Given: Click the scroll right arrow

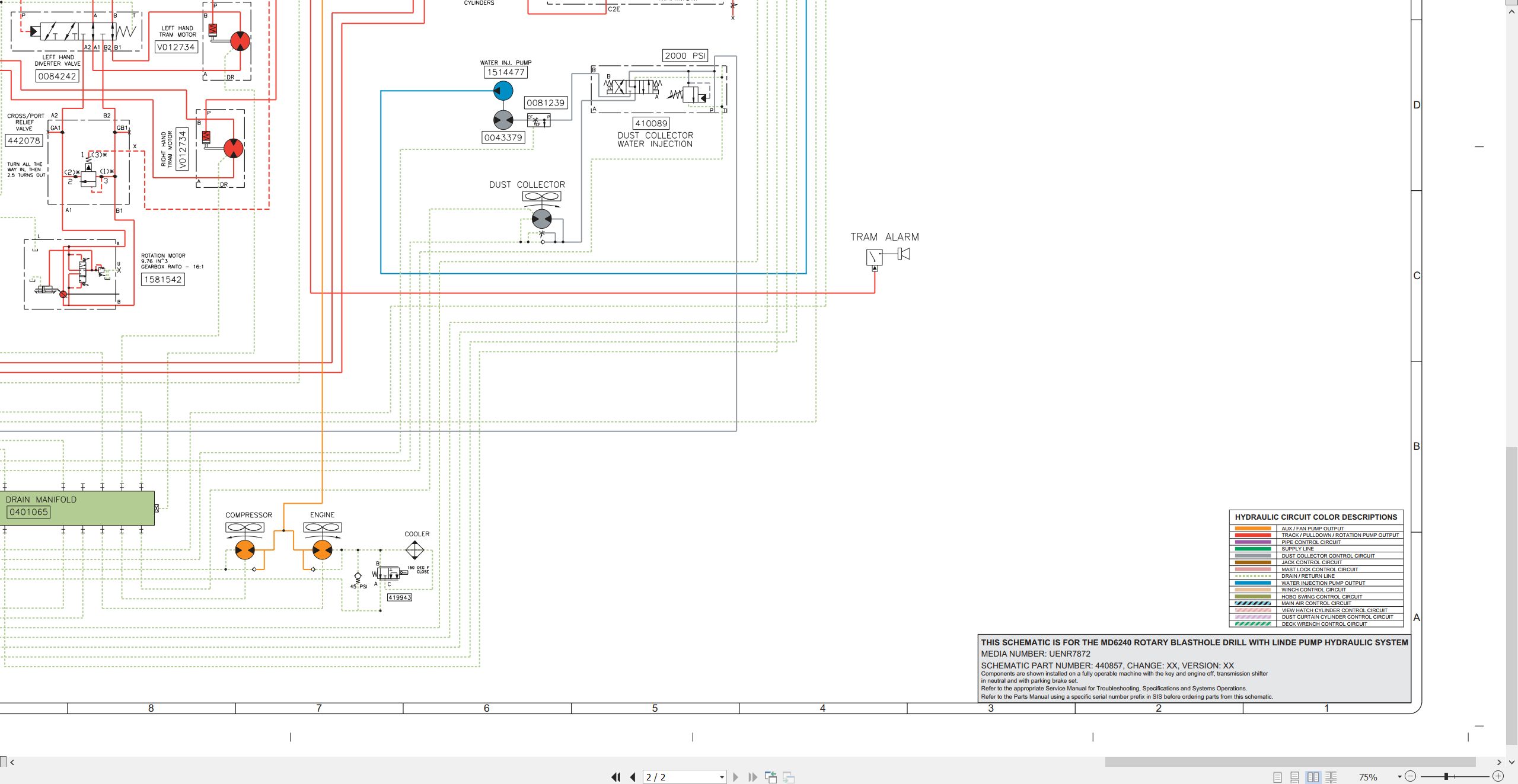Looking at the screenshot, I should coord(1499,762).
